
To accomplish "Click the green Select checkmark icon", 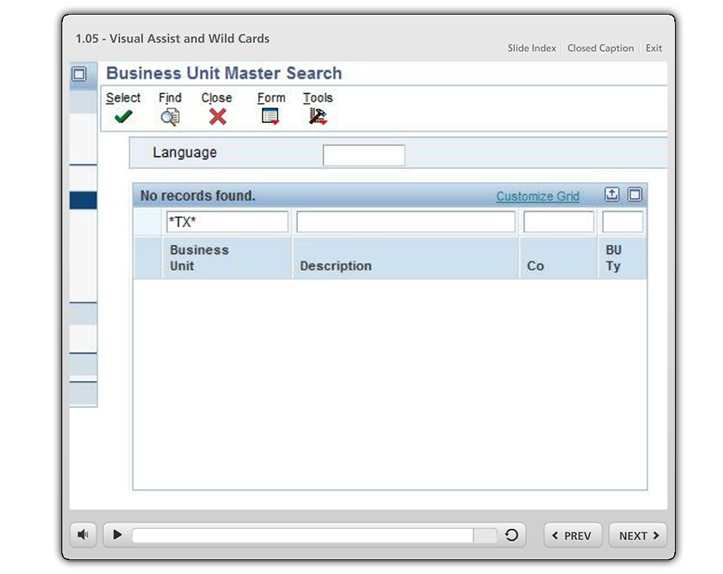I will click(x=123, y=117).
